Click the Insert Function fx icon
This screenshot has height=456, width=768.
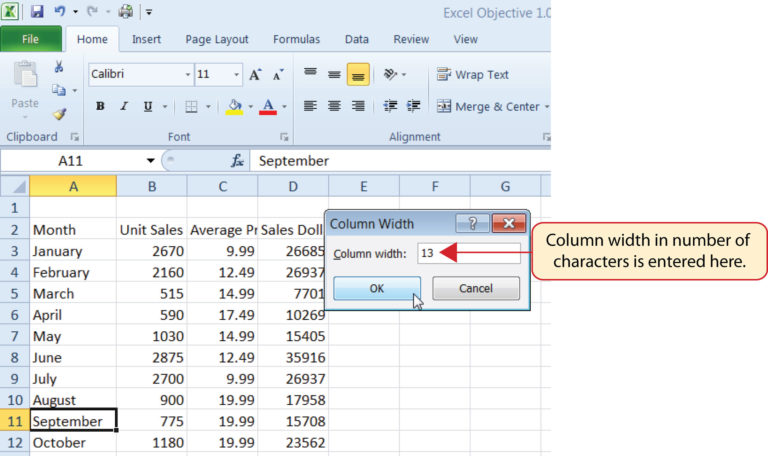point(237,160)
